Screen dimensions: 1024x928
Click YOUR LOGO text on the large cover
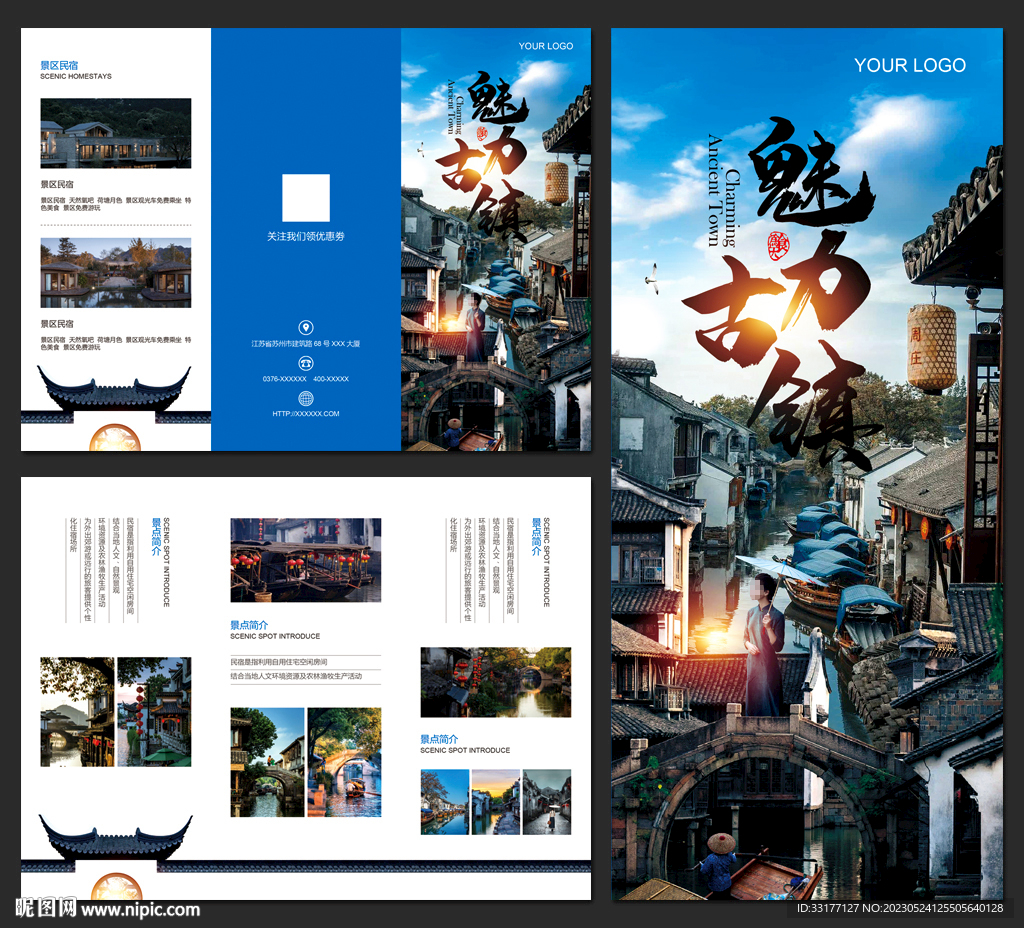tap(909, 65)
